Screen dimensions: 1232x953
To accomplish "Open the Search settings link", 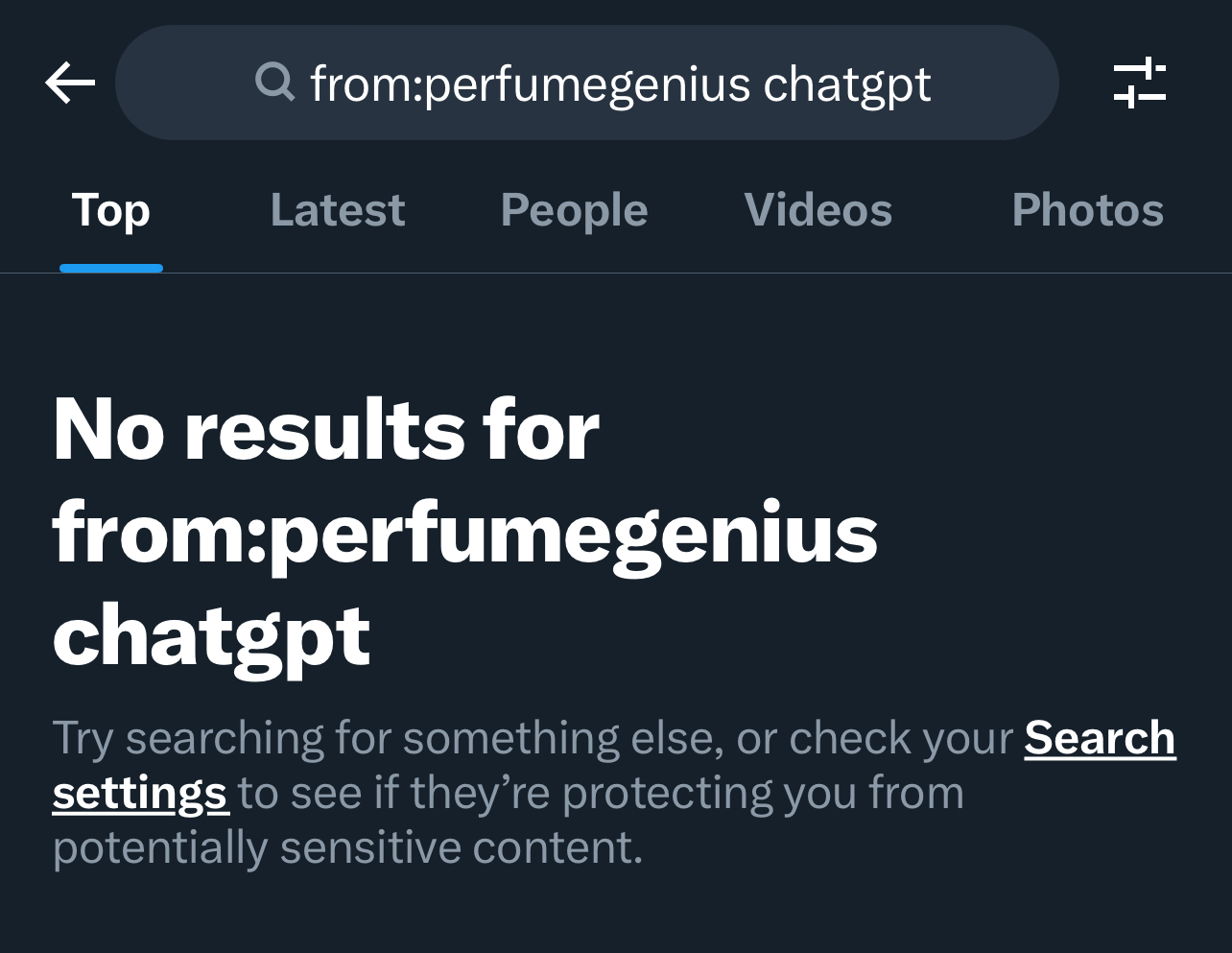I will point(1099,738).
